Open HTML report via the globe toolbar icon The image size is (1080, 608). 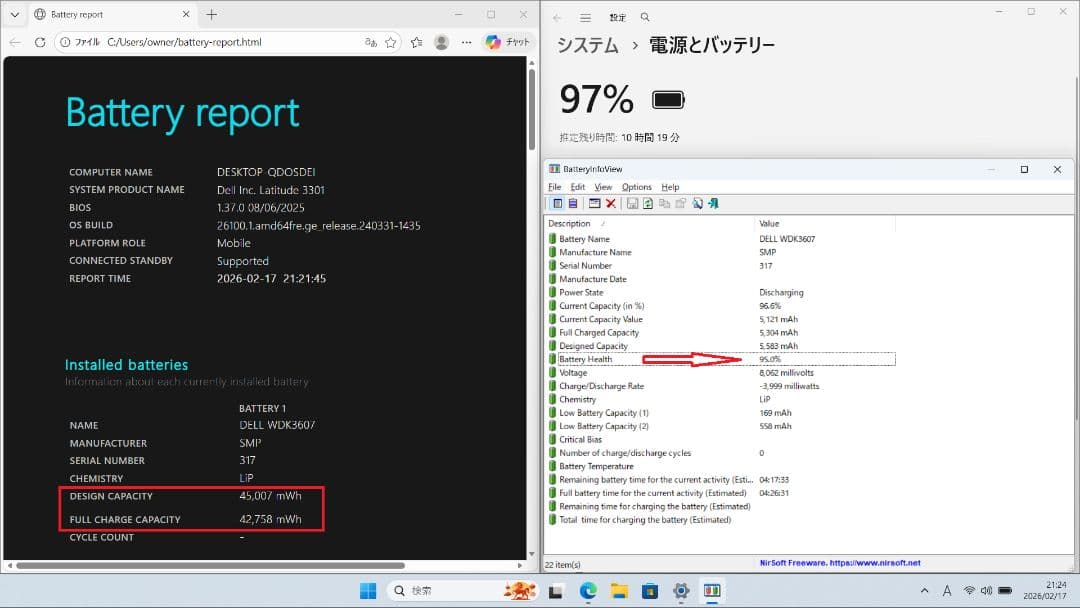tap(697, 203)
